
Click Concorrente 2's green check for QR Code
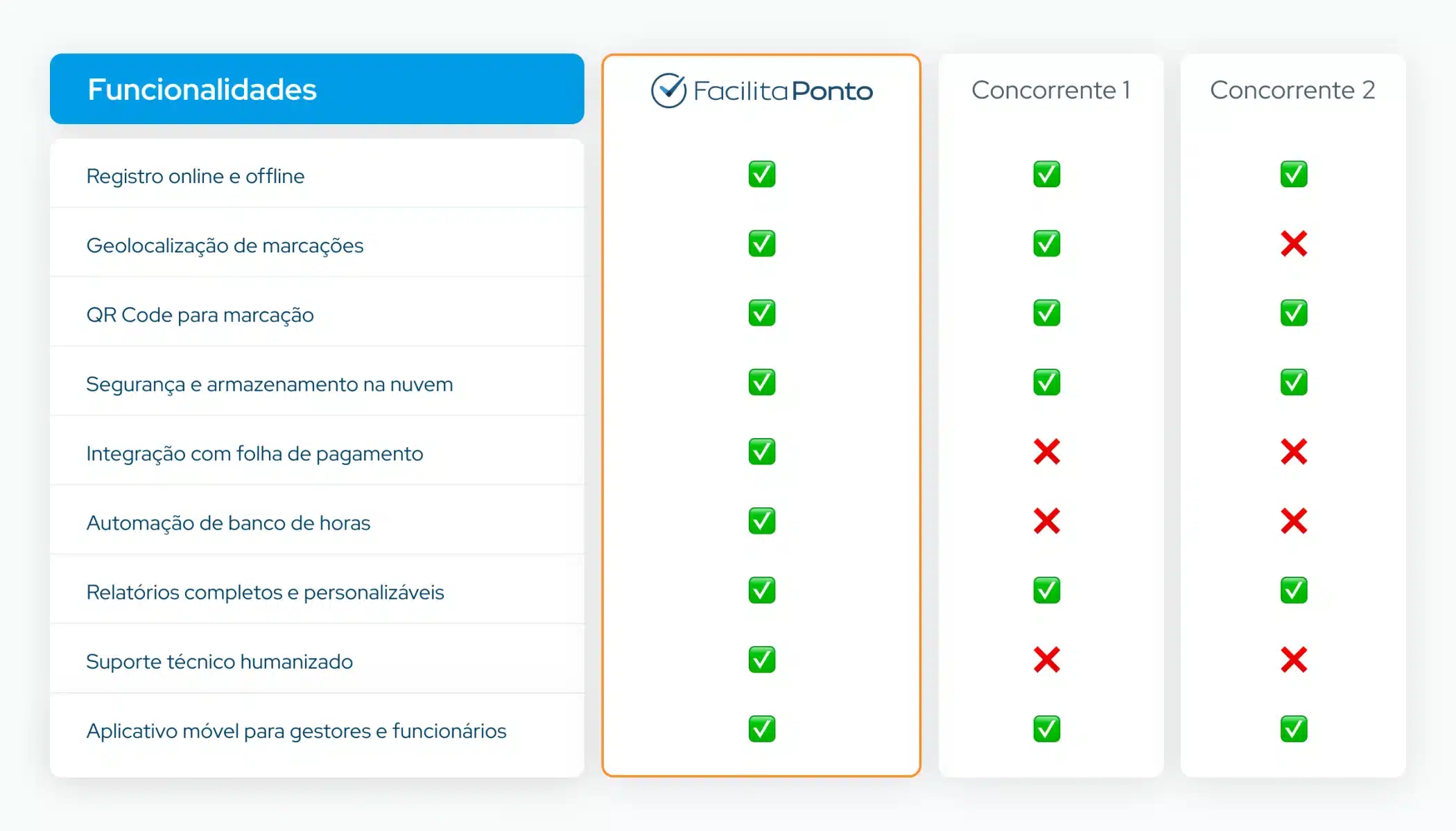[x=1294, y=313]
